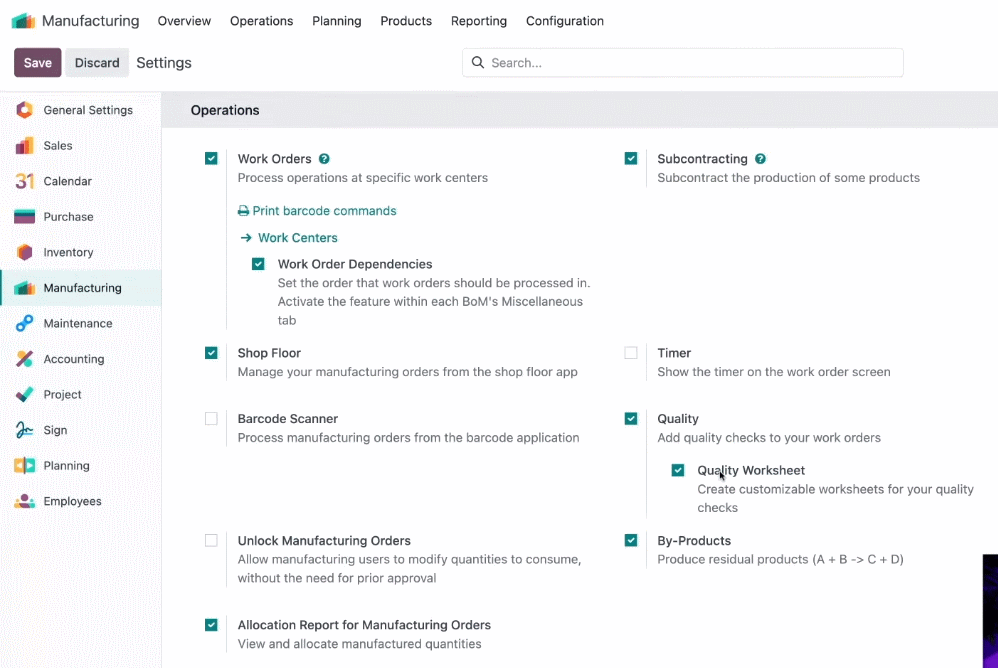
Task: Open the Planning top menu
Action: coord(337,21)
